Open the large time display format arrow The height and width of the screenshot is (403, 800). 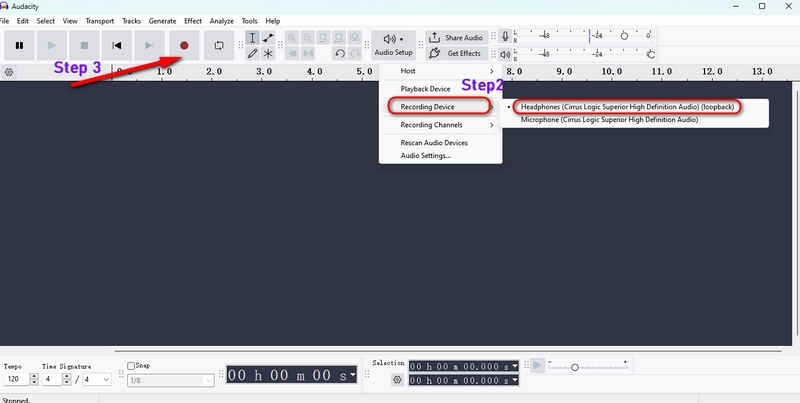point(353,375)
